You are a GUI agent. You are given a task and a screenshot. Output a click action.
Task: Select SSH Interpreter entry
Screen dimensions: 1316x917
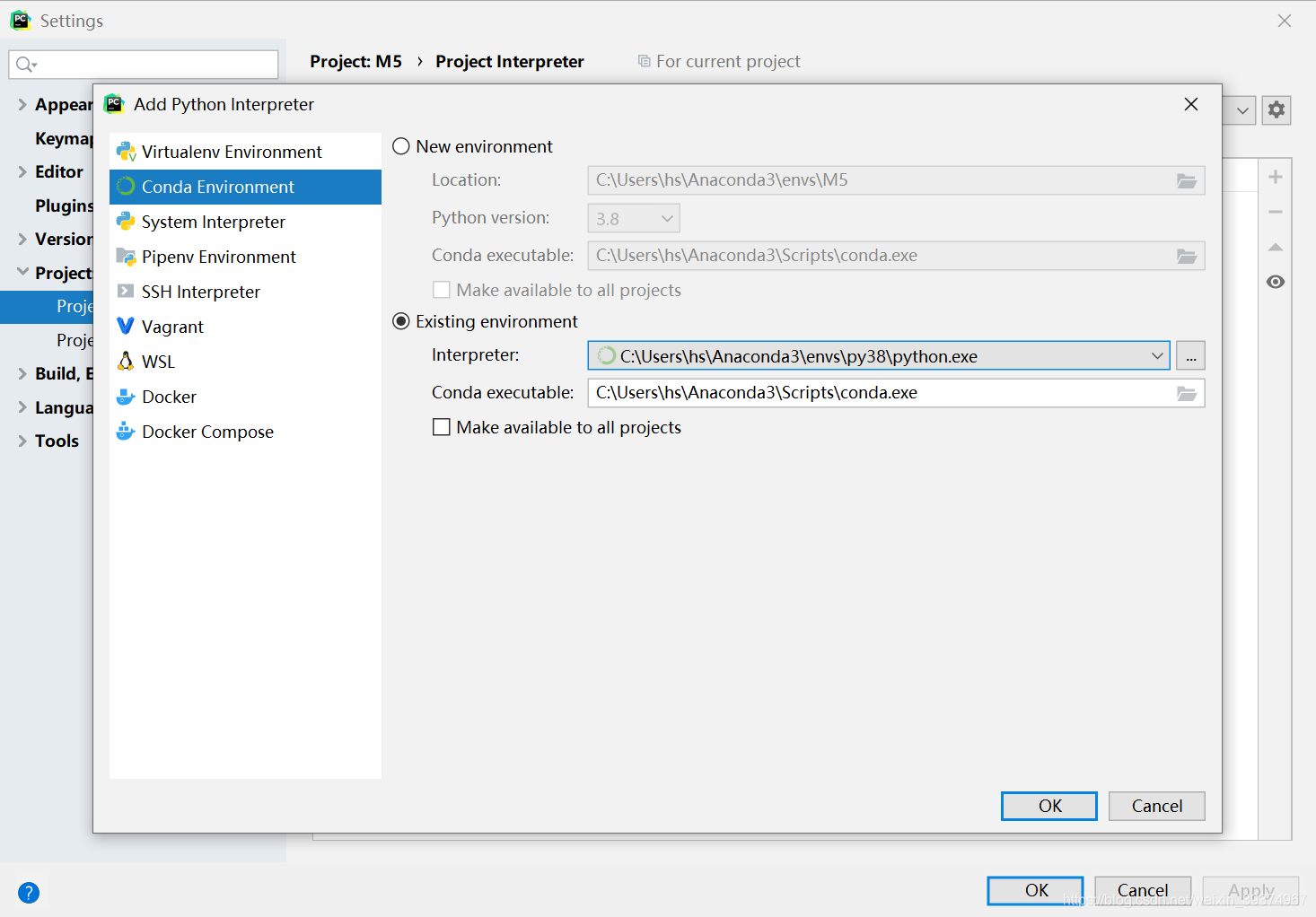(x=245, y=292)
